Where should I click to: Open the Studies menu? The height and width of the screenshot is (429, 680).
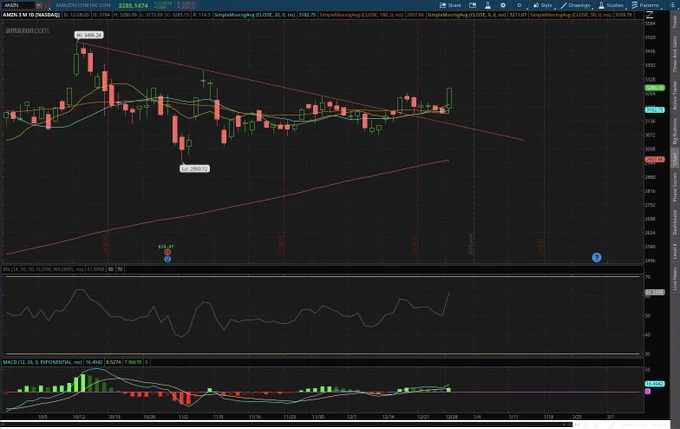(611, 5)
